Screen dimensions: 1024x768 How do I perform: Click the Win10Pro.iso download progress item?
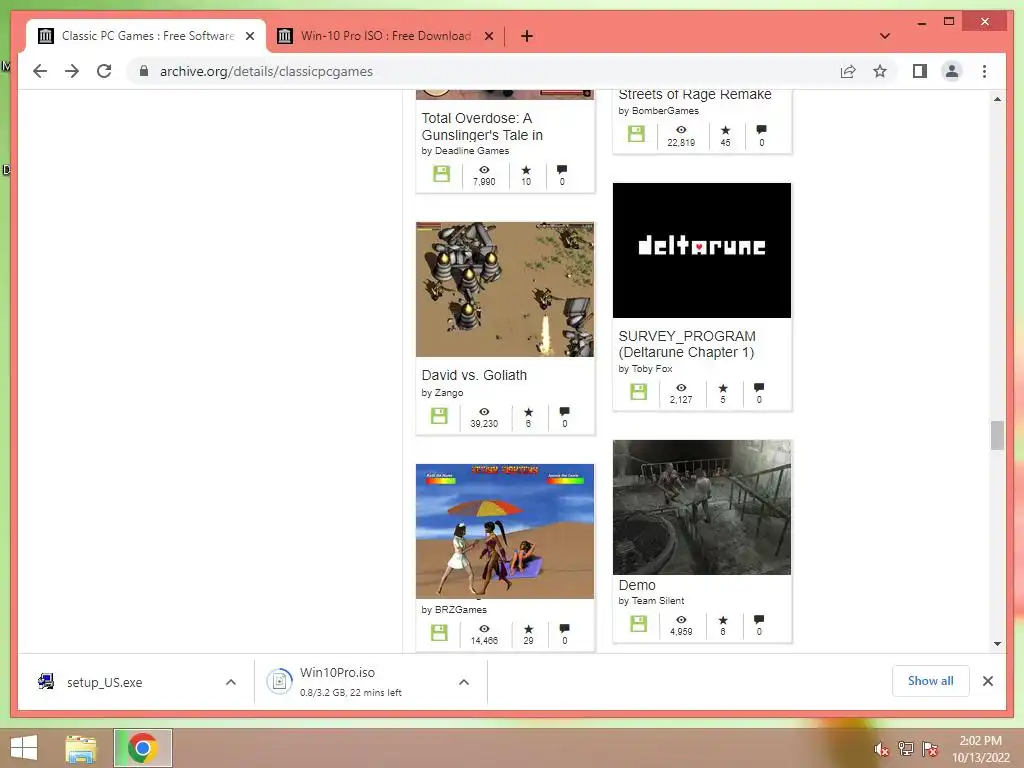[351, 682]
